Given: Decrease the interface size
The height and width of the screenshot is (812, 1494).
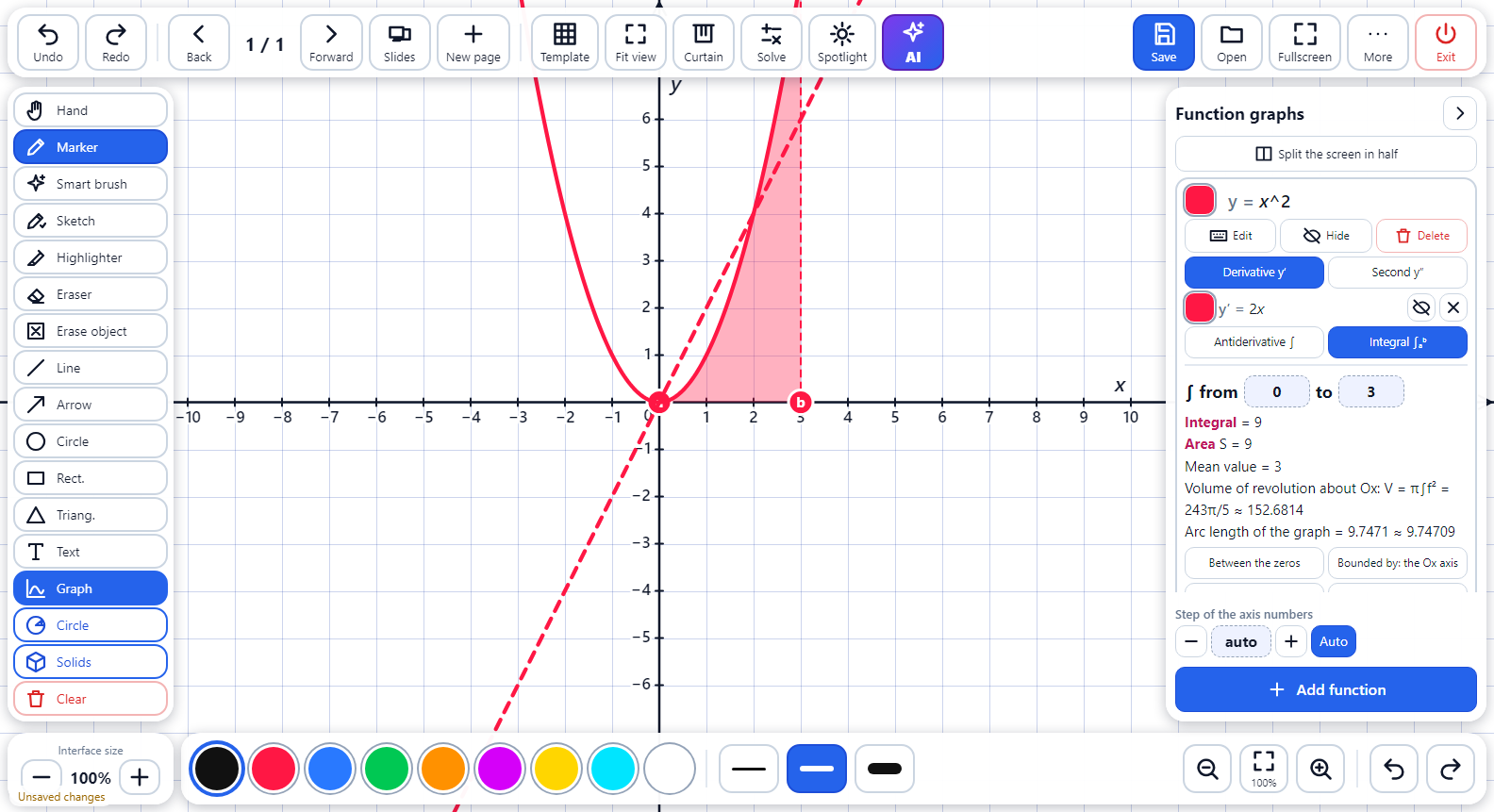Looking at the screenshot, I should coord(41,777).
